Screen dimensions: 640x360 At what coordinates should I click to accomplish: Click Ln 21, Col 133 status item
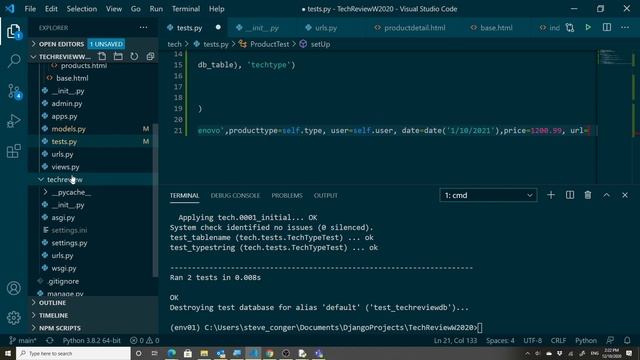click(x=455, y=340)
